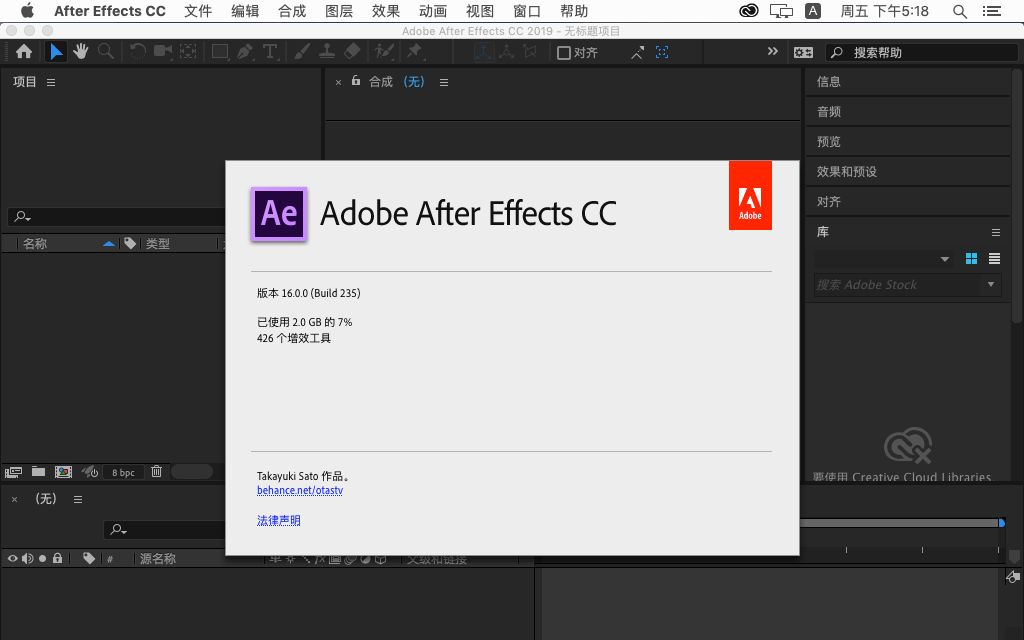Select the Unified Camera tool

[163, 52]
